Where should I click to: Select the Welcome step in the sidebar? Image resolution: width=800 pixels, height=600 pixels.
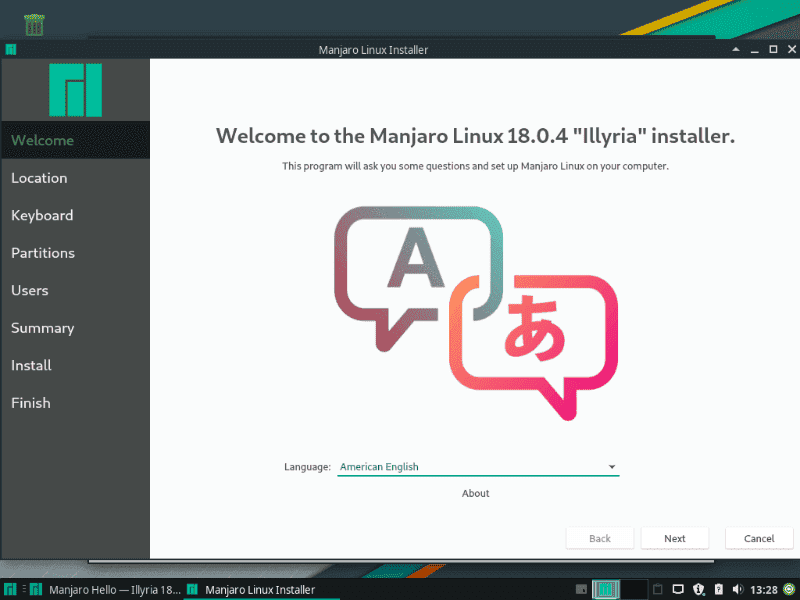[x=42, y=140]
